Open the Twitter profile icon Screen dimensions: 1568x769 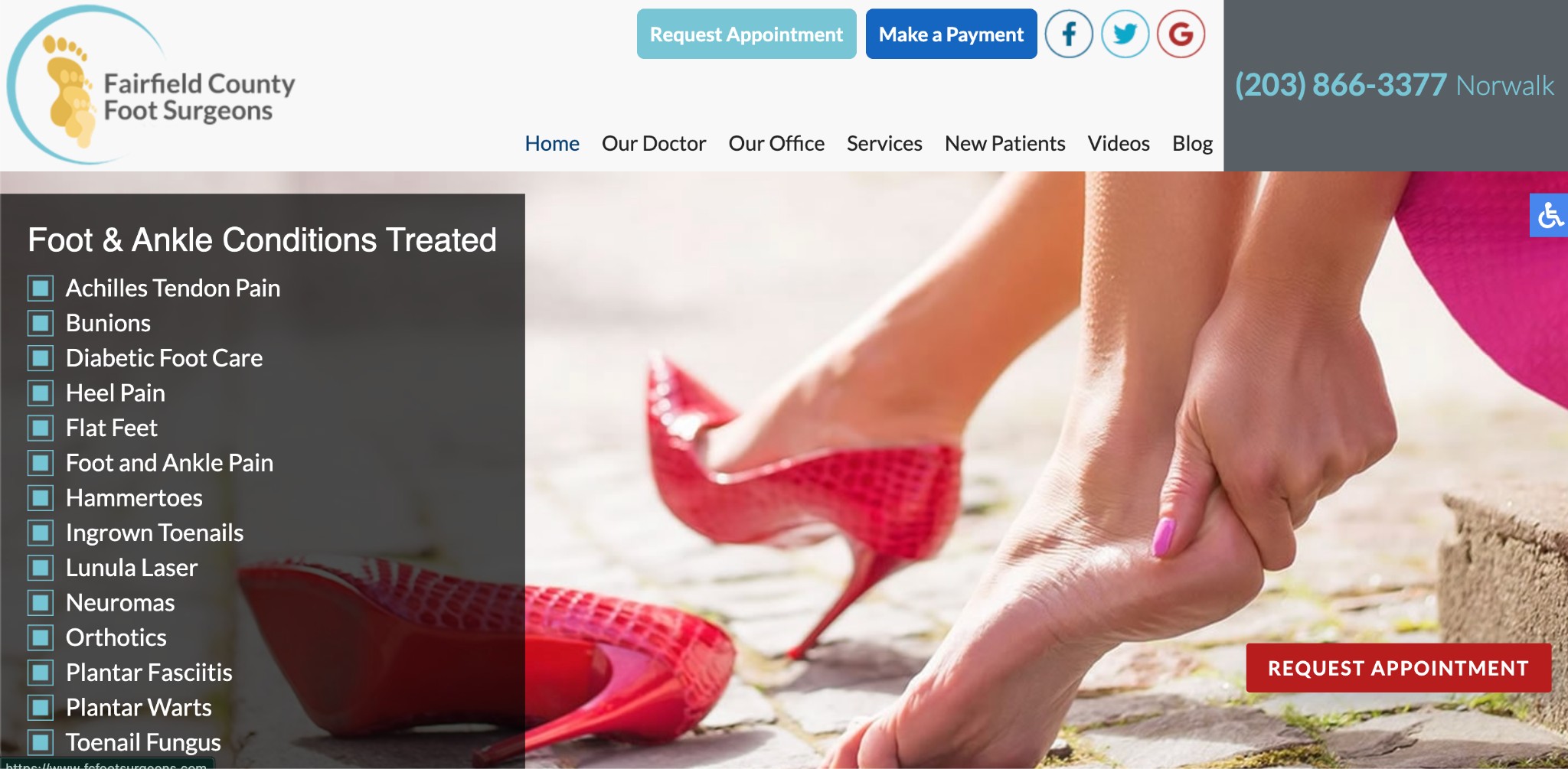pyautogui.click(x=1125, y=34)
